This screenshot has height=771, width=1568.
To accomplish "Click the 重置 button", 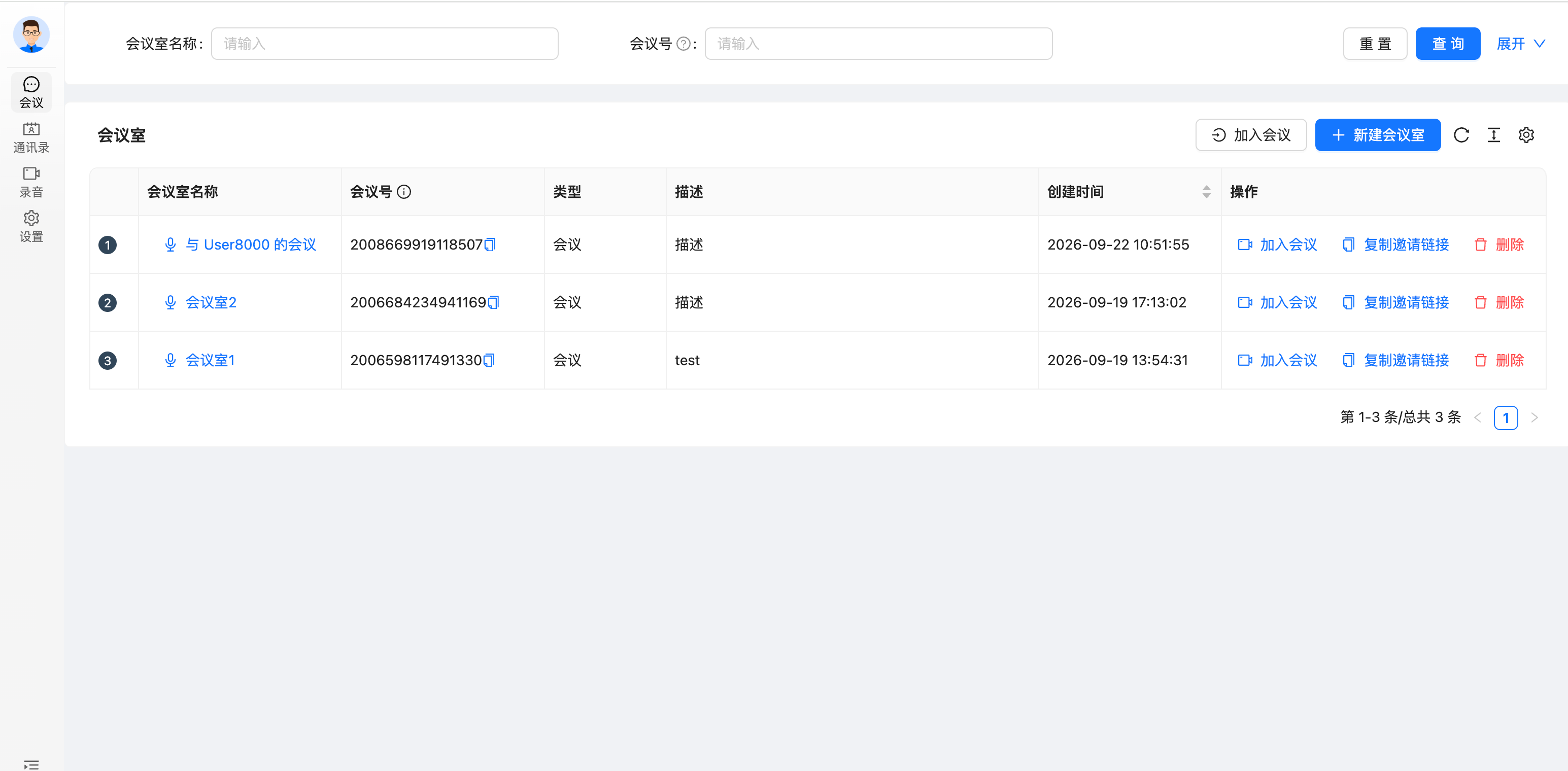I will [x=1375, y=44].
